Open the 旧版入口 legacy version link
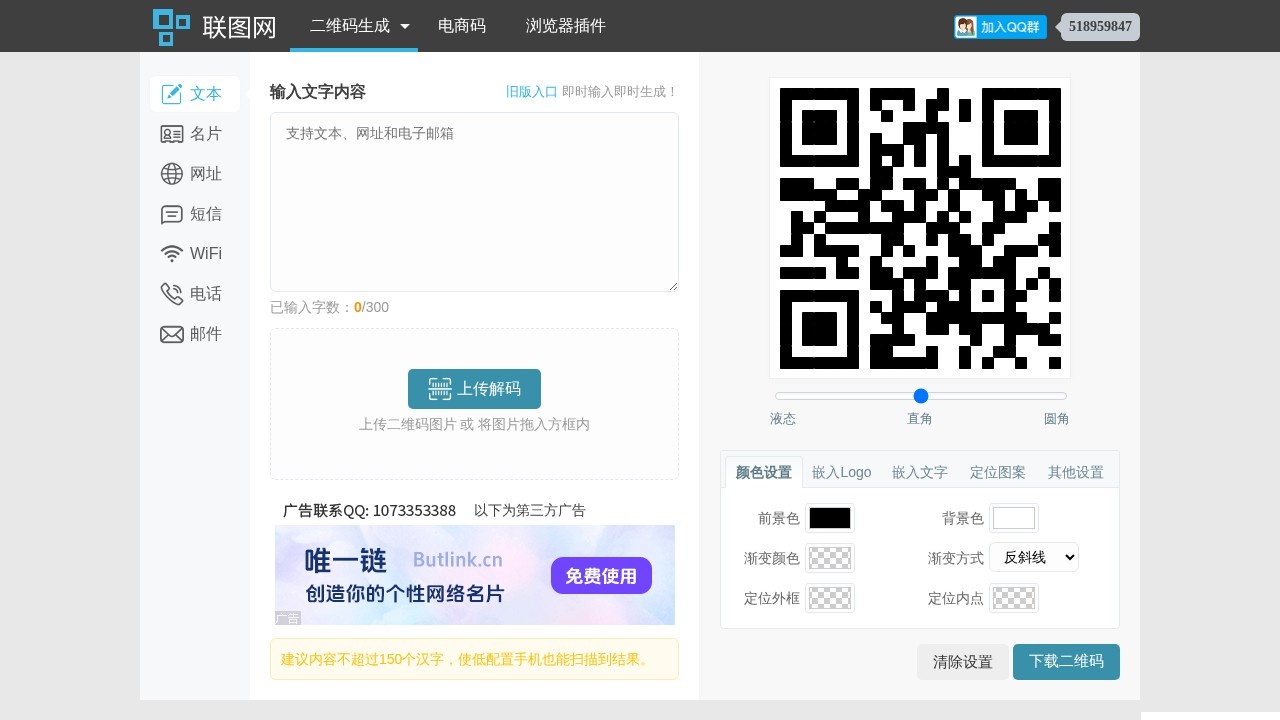 coord(531,91)
